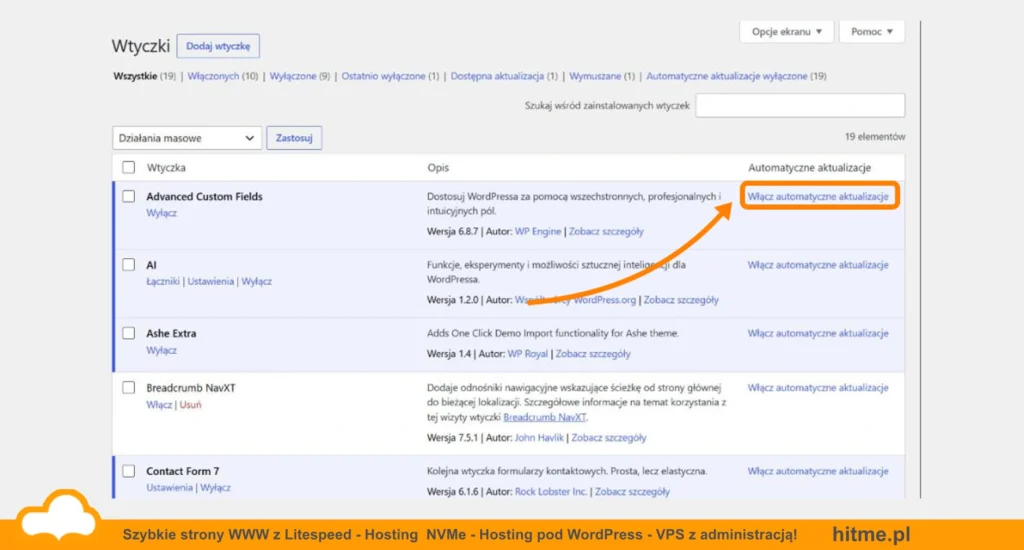Open Łączniki for the AI plugin
The width and height of the screenshot is (1024, 550).
pos(163,282)
